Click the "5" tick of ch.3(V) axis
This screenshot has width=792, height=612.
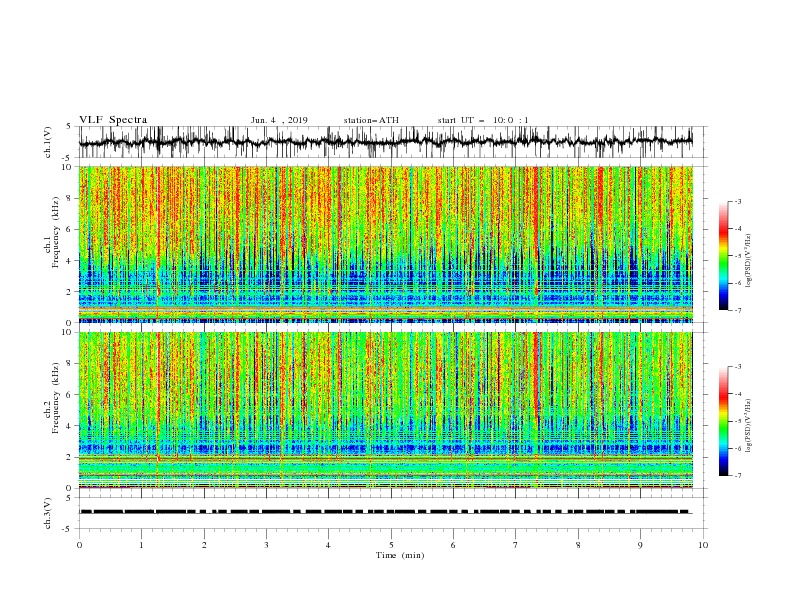pyautogui.click(x=69, y=497)
